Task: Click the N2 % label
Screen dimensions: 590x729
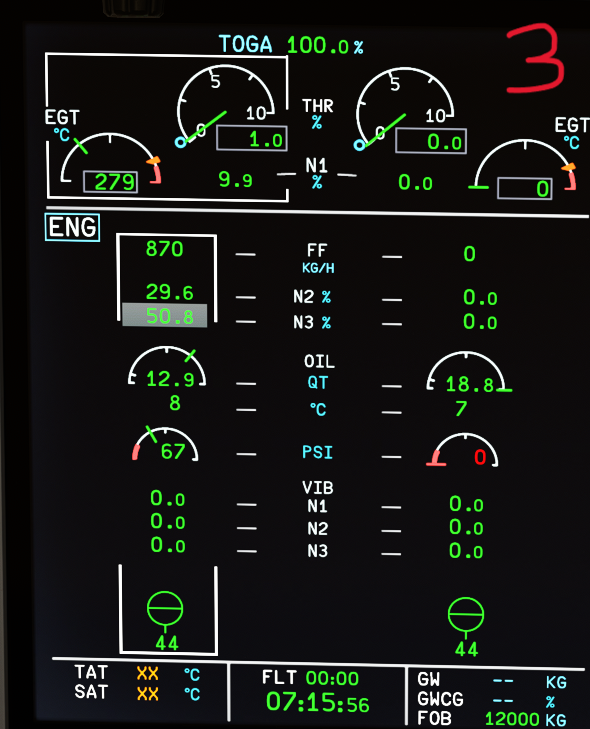Action: pyautogui.click(x=312, y=297)
